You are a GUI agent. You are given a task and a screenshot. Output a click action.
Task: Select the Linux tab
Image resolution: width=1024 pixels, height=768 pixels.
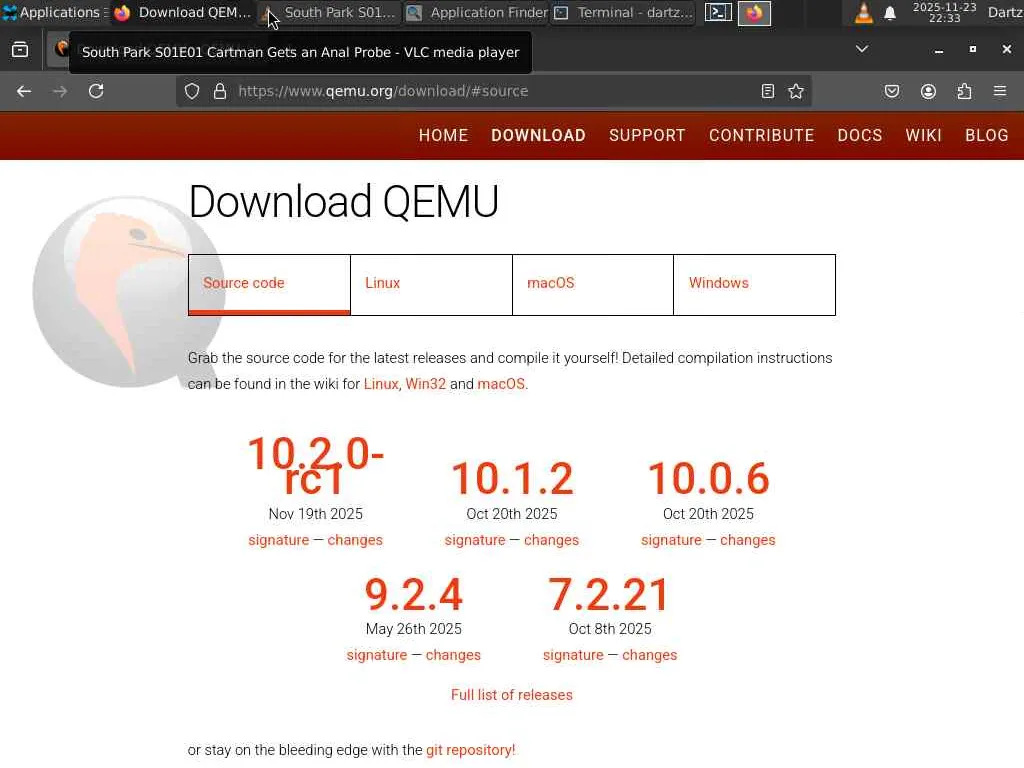pos(432,285)
